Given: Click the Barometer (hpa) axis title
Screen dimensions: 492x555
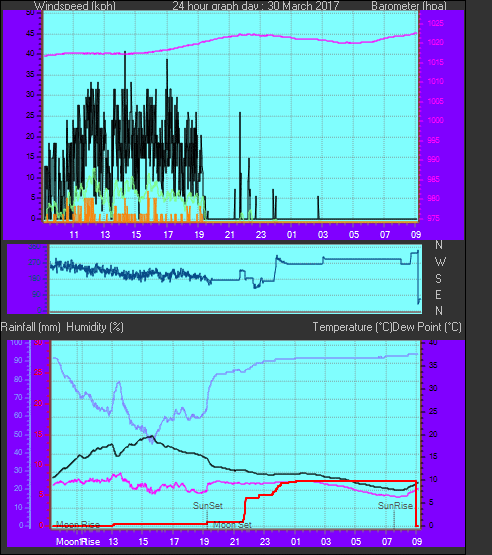Looking at the screenshot, I should (x=409, y=6).
